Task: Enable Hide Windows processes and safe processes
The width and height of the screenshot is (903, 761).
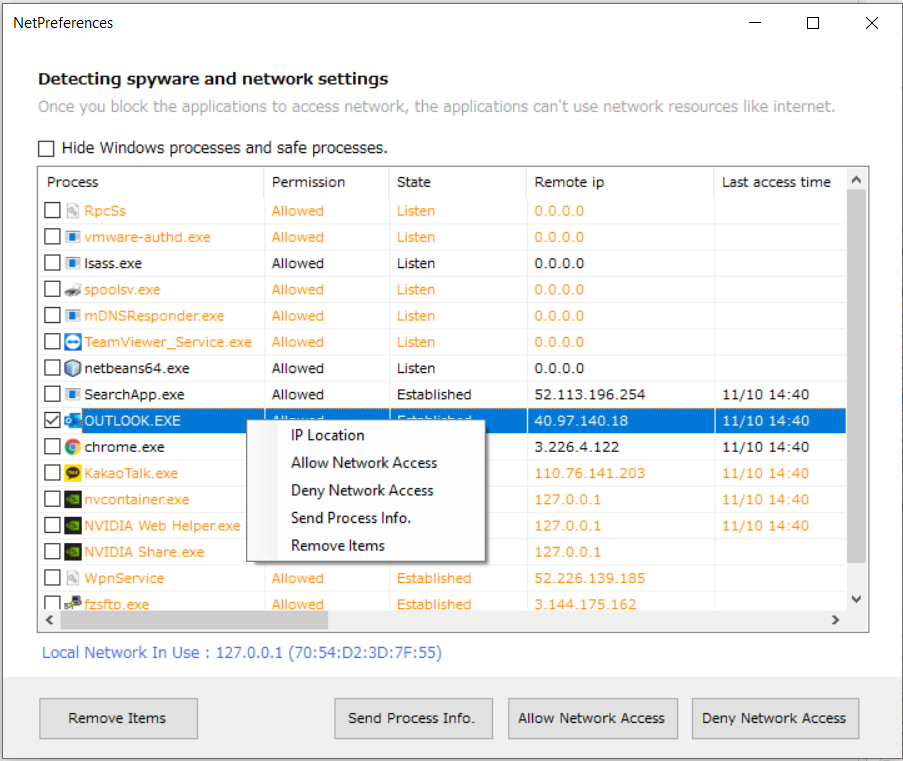Action: pyautogui.click(x=46, y=149)
